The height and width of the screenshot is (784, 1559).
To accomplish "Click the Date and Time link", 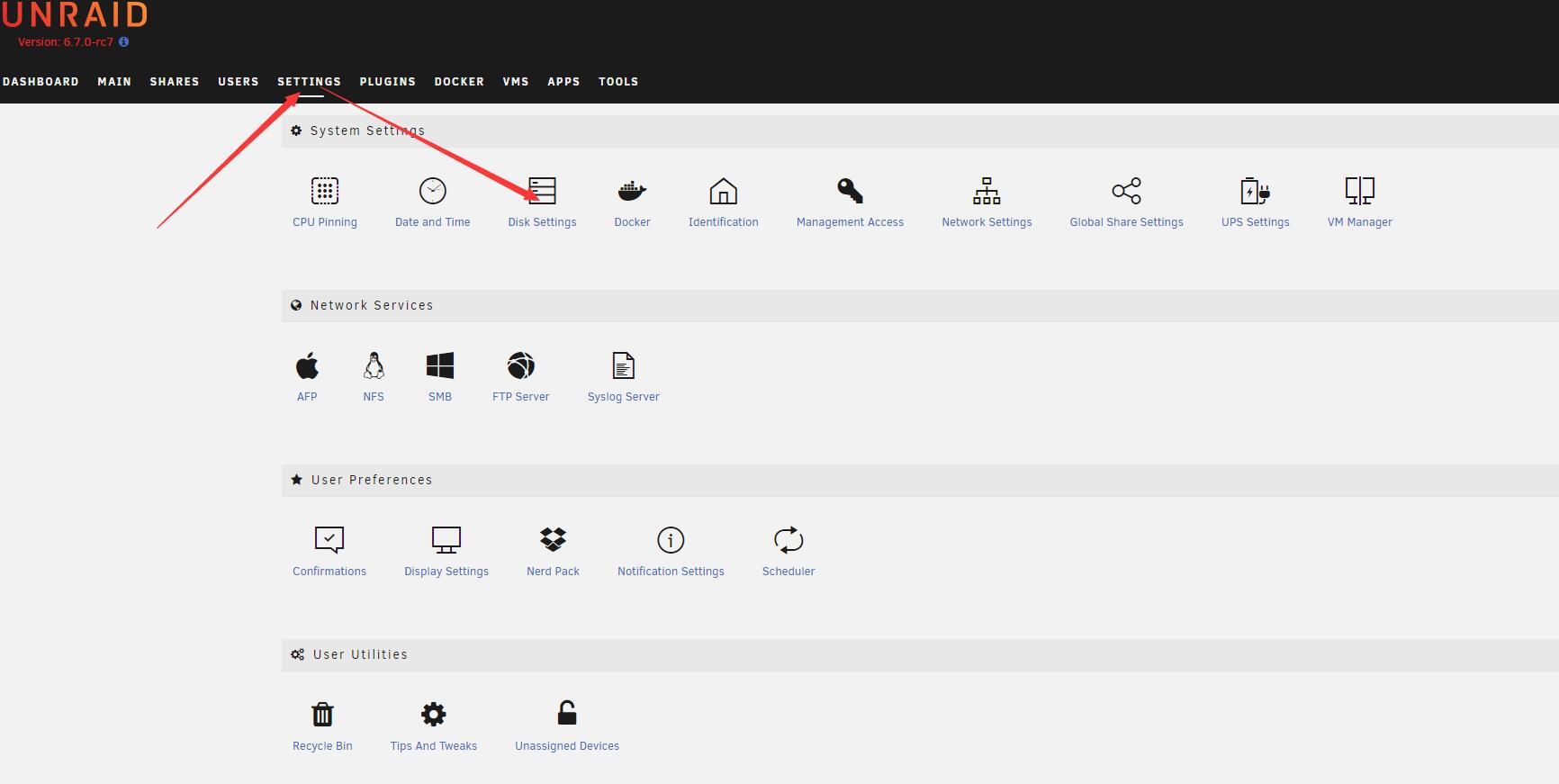I will 433,222.
